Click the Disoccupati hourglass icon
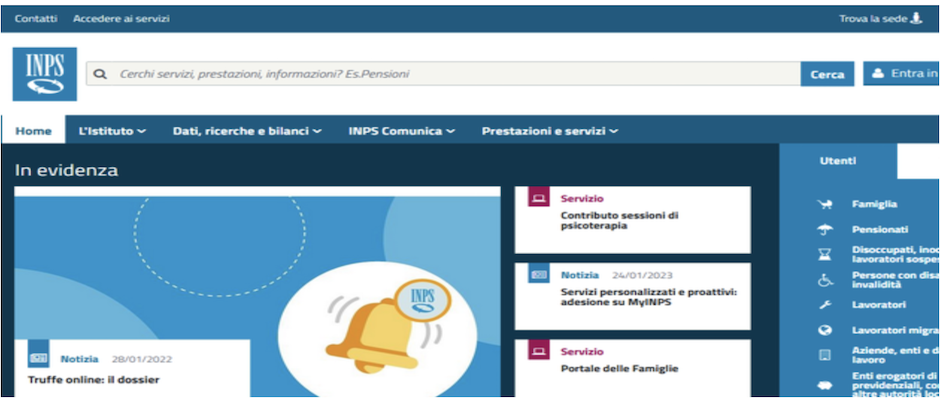This screenshot has width=940, height=400. [825, 254]
